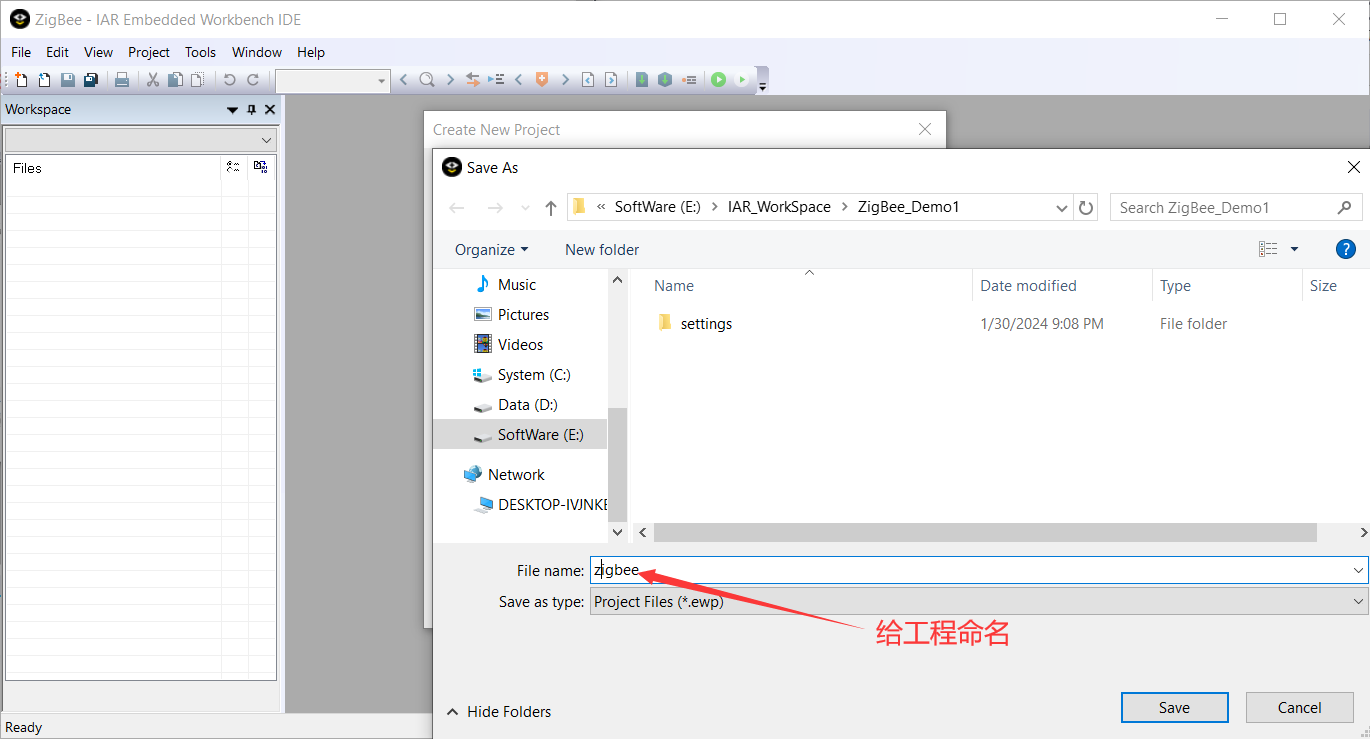Select the Music folder in navigation pane
Image resolution: width=1370 pixels, height=739 pixels.
click(x=519, y=284)
